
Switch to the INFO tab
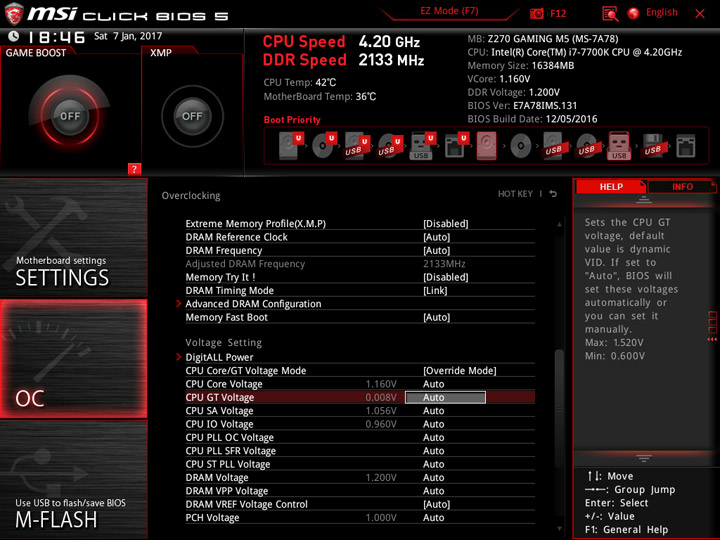pyautogui.click(x=682, y=187)
